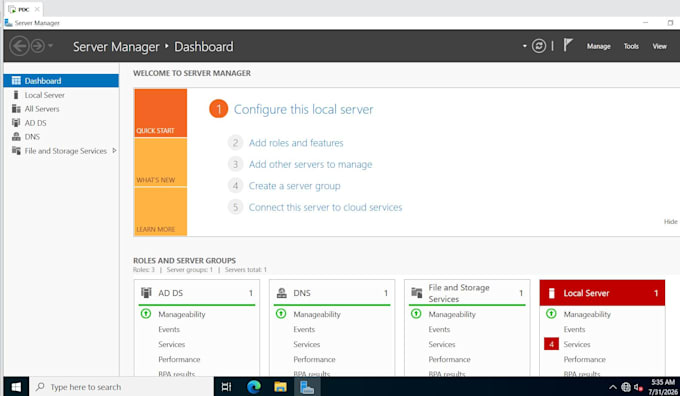
Task: Open the red Local Server tile header
Action: click(x=602, y=293)
